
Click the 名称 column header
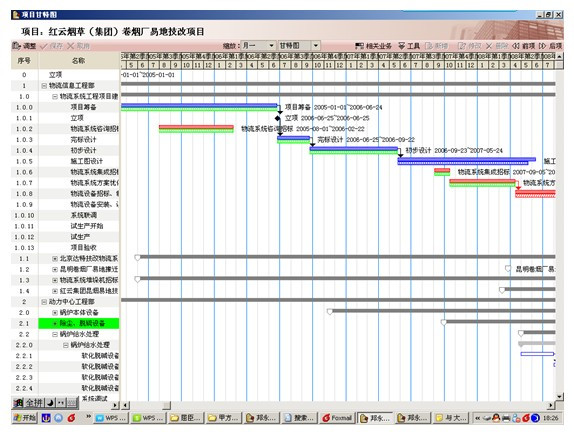click(79, 61)
